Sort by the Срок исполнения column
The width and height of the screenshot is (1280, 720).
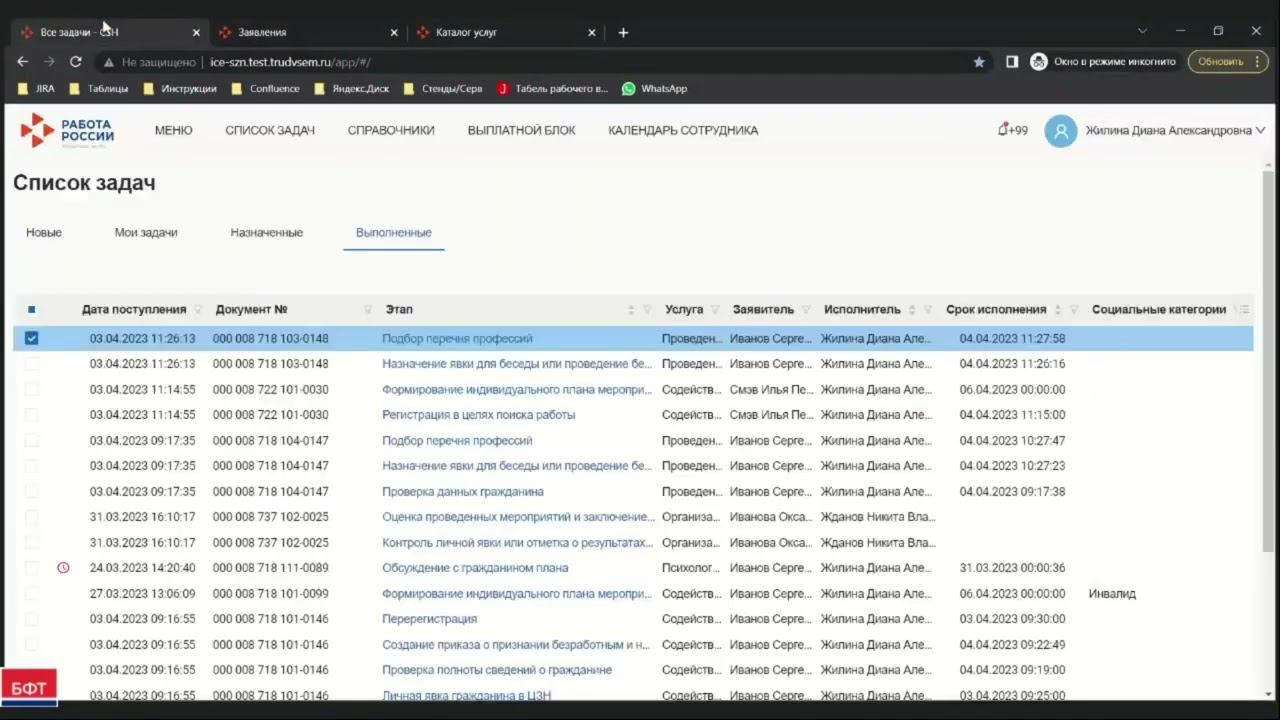(1057, 310)
